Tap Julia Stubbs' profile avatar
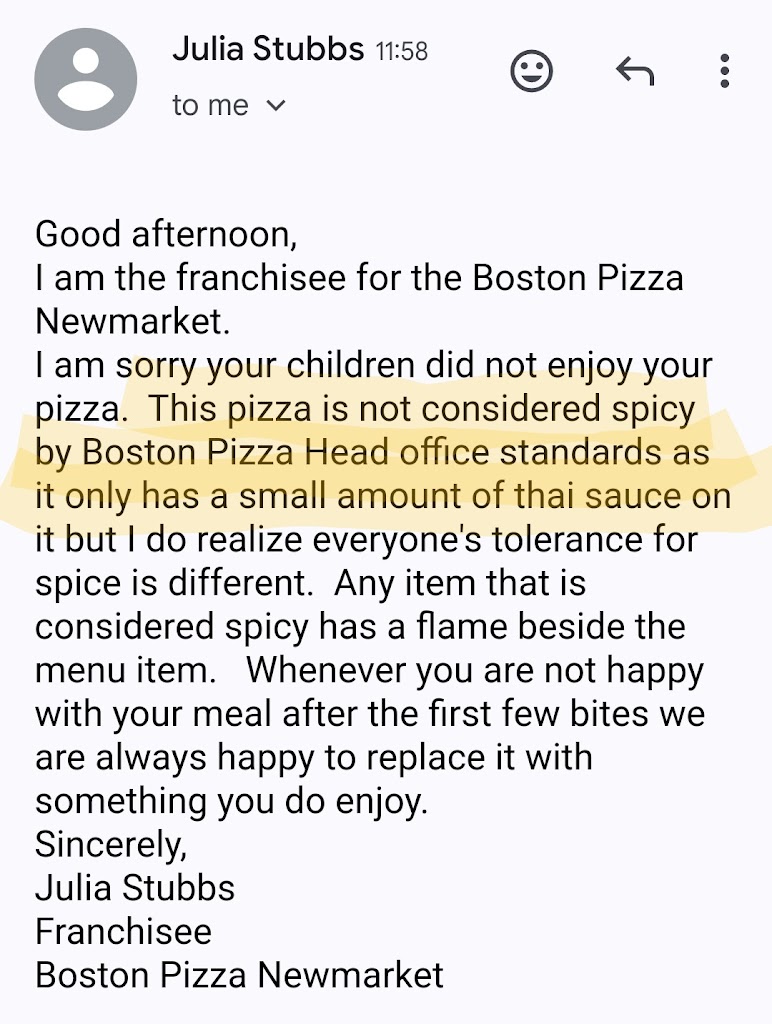The width and height of the screenshot is (772, 1024). point(86,79)
